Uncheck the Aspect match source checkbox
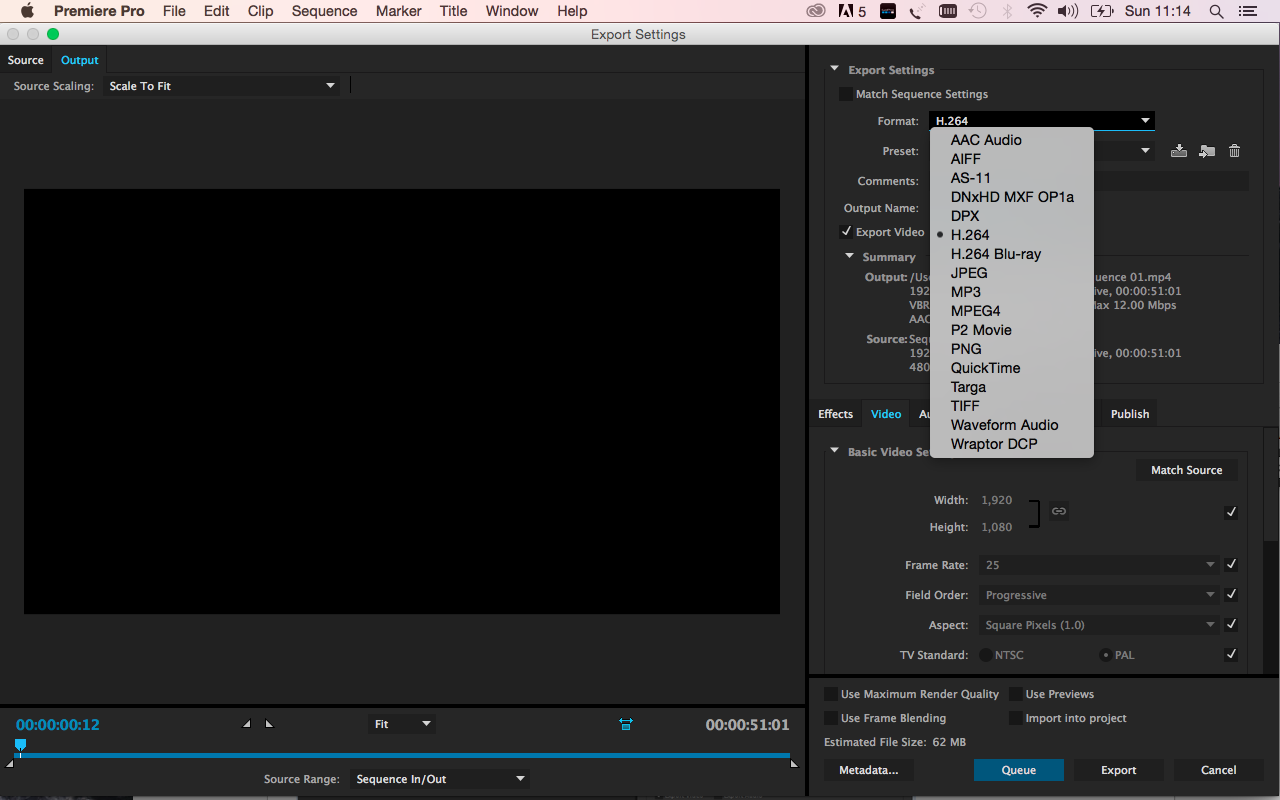 click(x=1231, y=625)
